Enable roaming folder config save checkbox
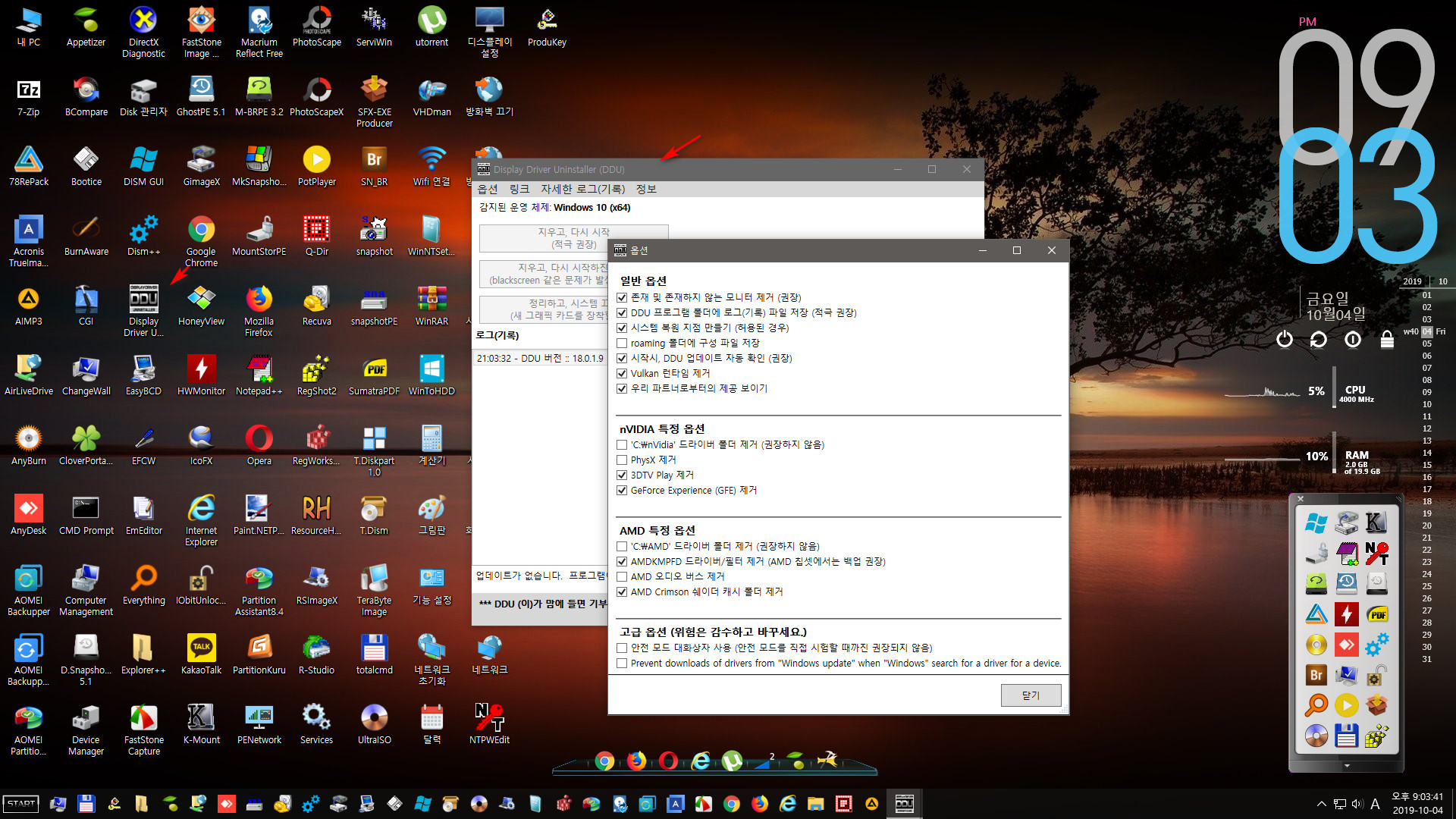Screen dimensions: 1456x819 pyautogui.click(x=622, y=343)
